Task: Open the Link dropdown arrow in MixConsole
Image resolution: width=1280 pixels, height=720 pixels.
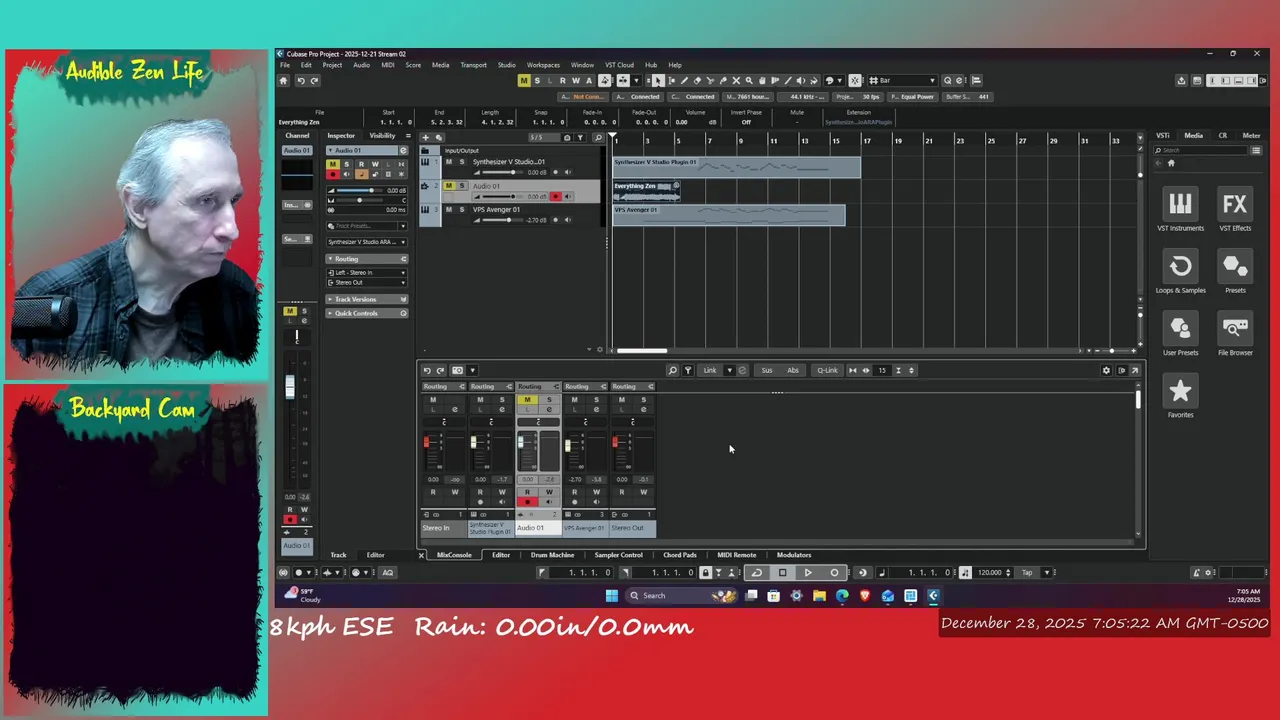Action: (729, 370)
